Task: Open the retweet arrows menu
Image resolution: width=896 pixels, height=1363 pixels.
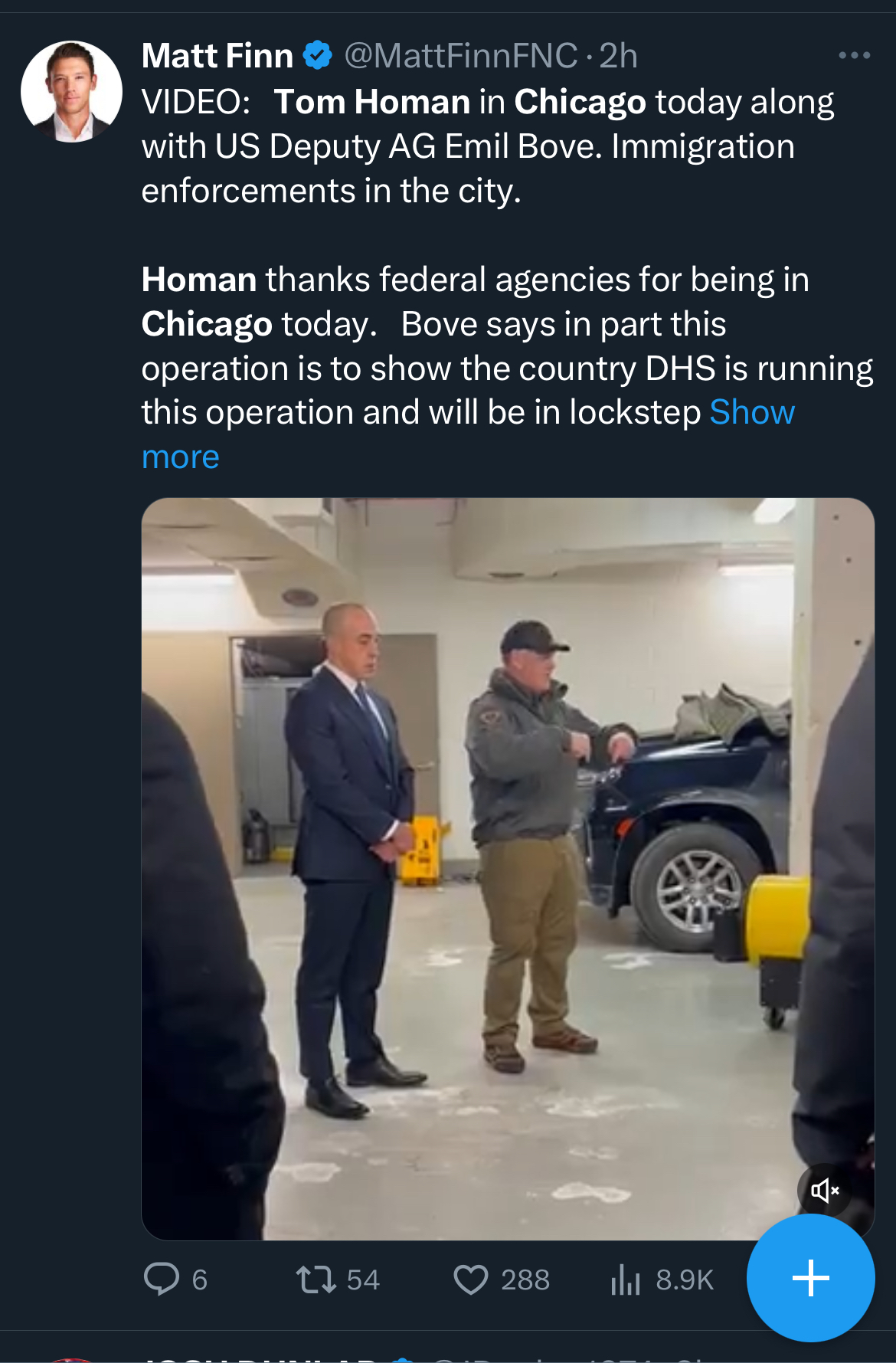Action: point(316,1279)
